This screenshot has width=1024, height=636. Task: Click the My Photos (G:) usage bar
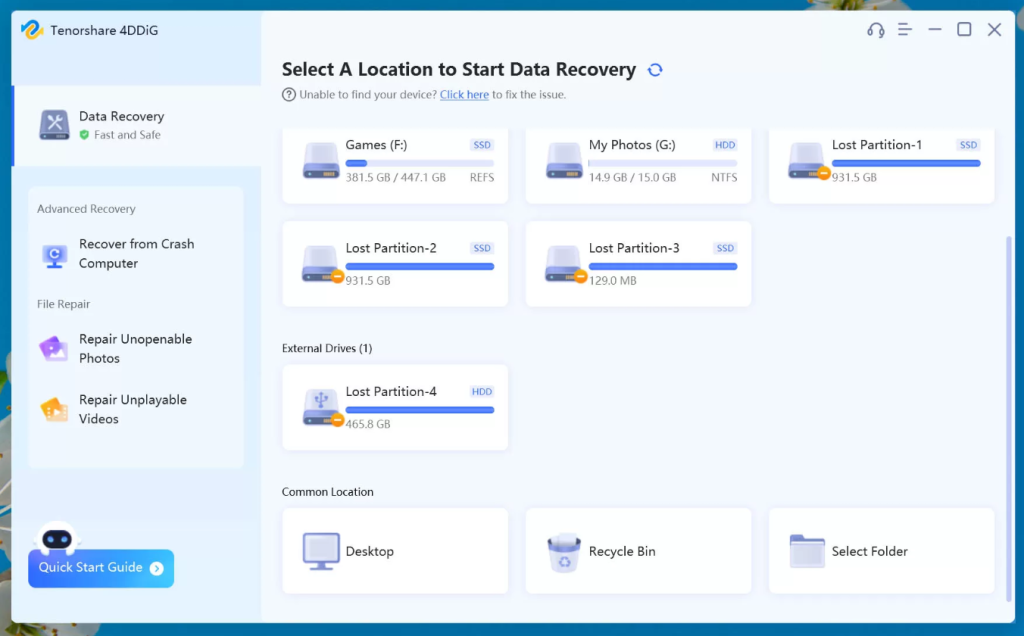pyautogui.click(x=662, y=163)
